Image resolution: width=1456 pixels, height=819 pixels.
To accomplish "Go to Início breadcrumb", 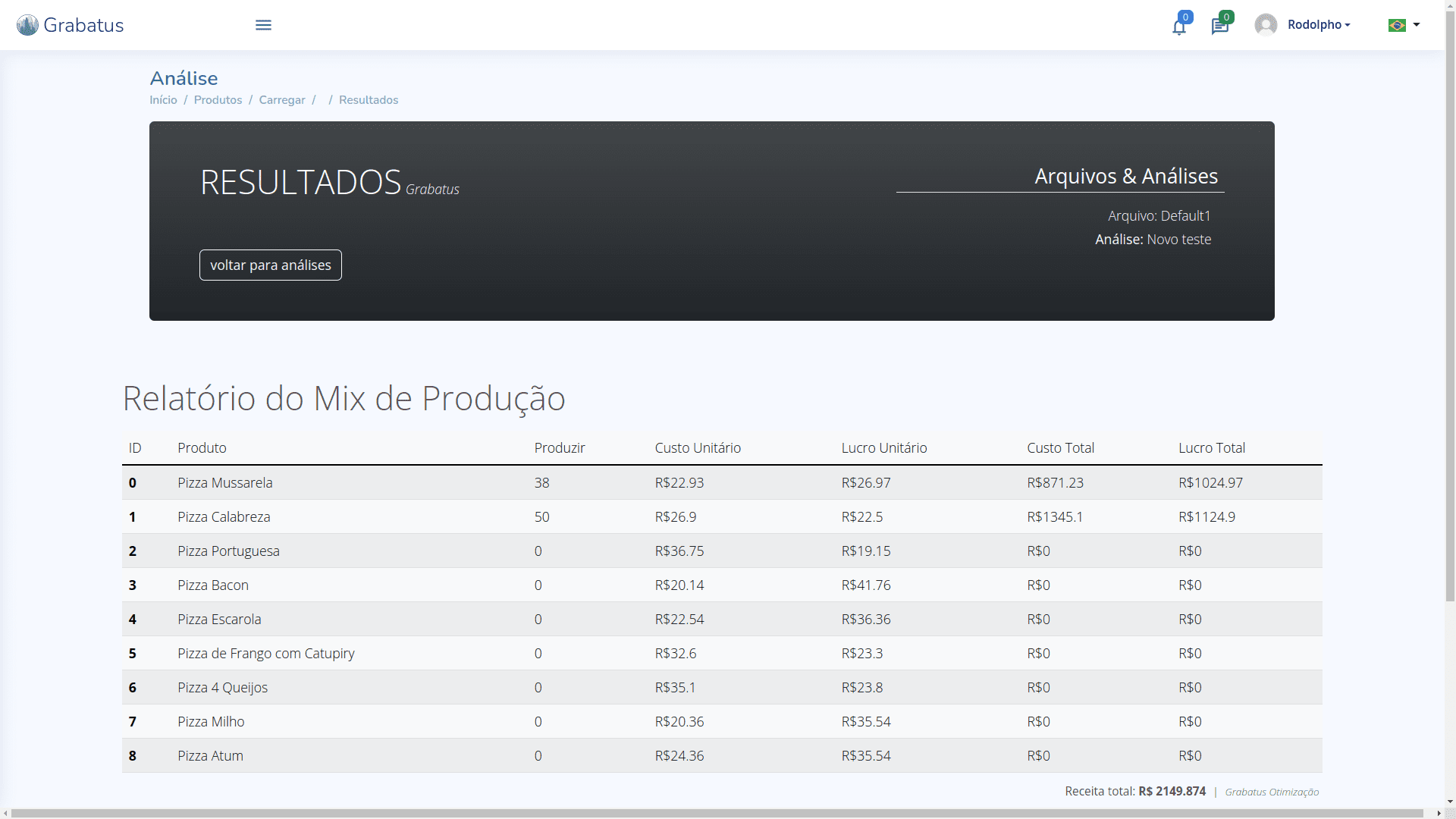I will click(x=163, y=100).
